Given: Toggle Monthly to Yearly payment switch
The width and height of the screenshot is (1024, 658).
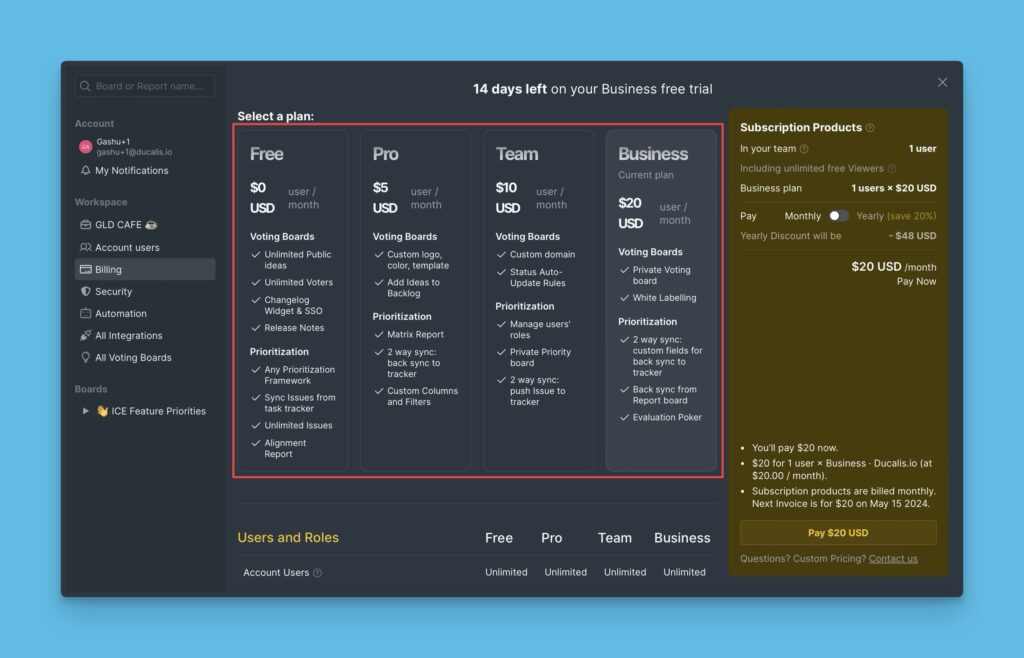Looking at the screenshot, I should point(838,216).
